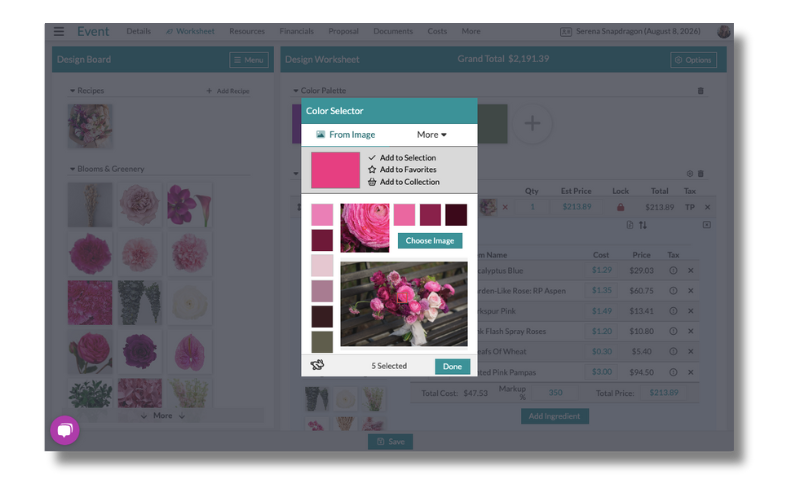800x500 pixels.
Task: Remove the Eucalyptus Blue row with X icon
Action: [690, 271]
